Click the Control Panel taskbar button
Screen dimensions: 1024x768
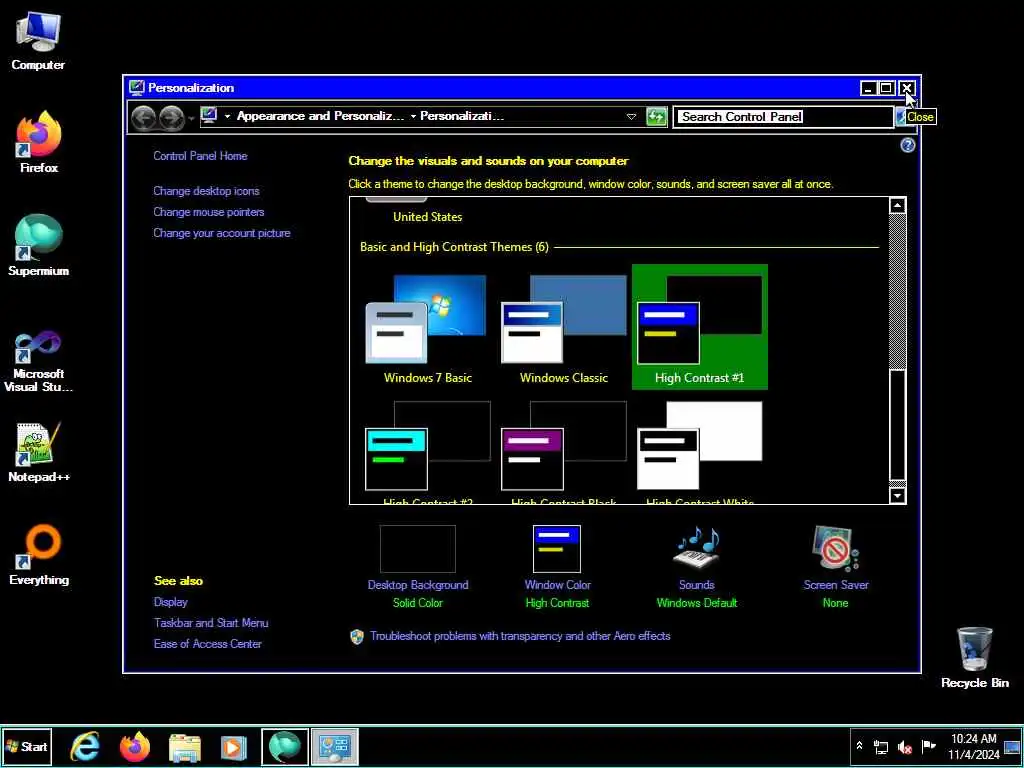click(334, 746)
